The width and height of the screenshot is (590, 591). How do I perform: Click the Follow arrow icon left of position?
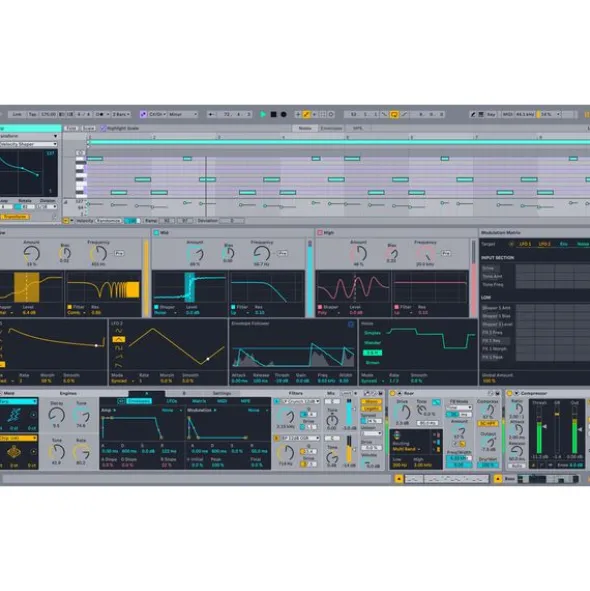(211, 114)
